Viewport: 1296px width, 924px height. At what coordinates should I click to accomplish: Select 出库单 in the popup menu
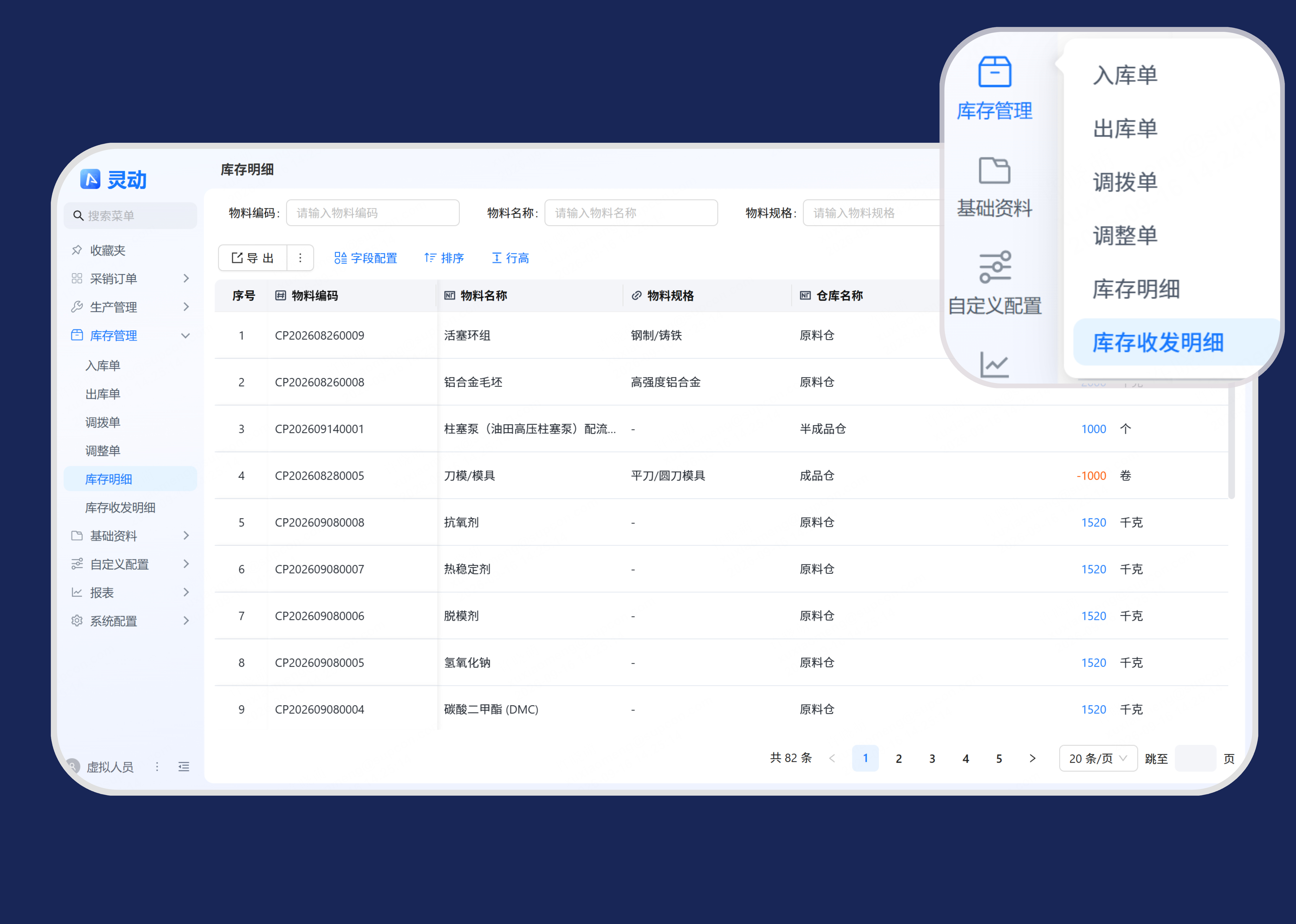click(x=1125, y=129)
